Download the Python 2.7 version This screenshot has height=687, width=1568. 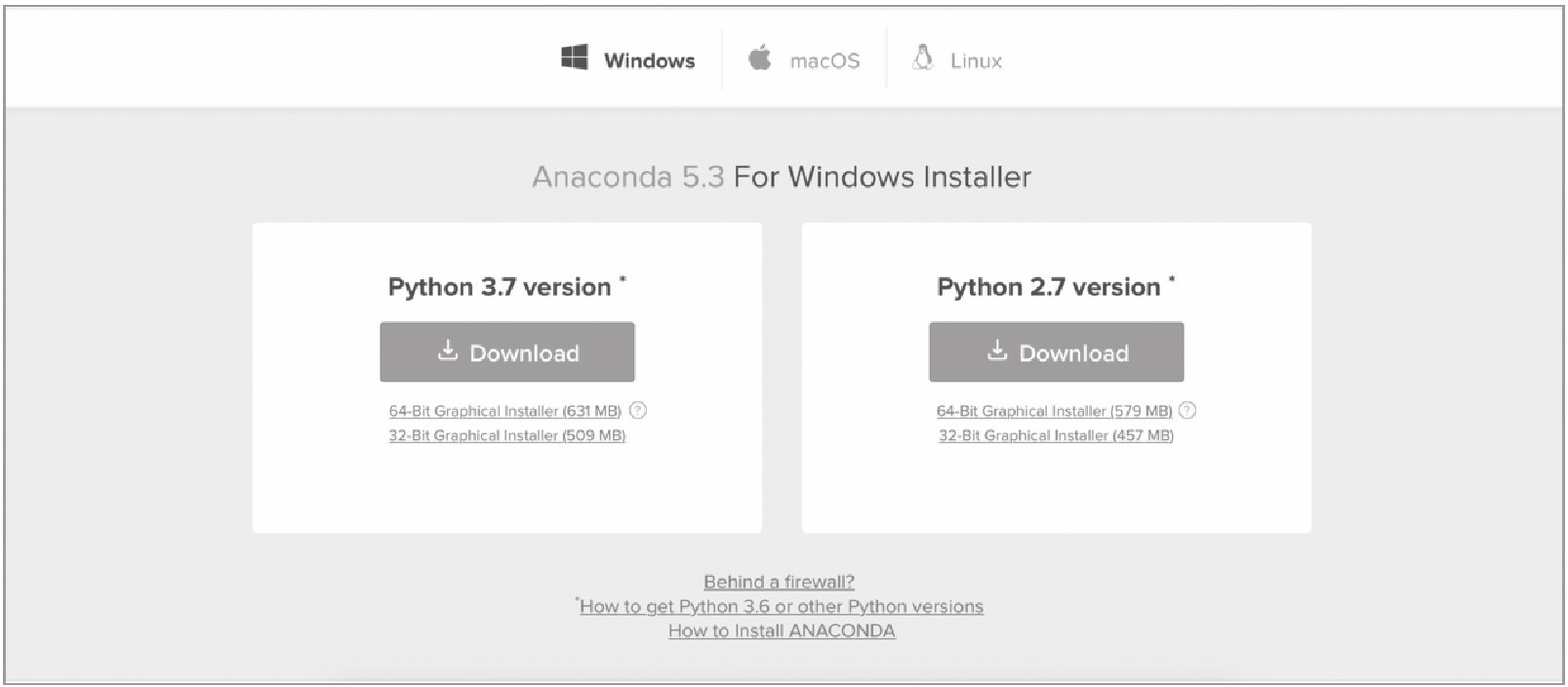coord(1057,352)
